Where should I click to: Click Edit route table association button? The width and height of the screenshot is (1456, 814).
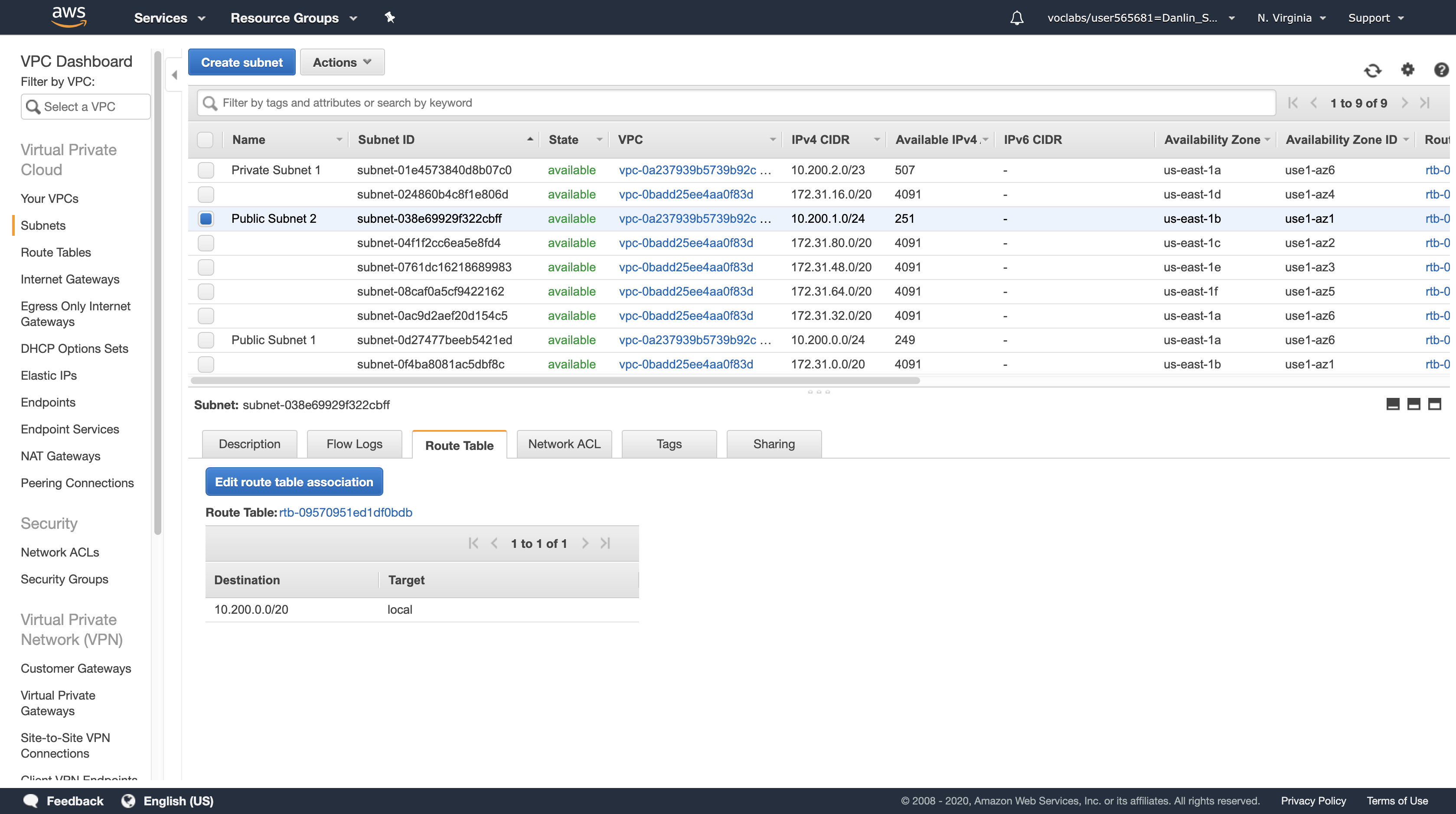pos(294,482)
